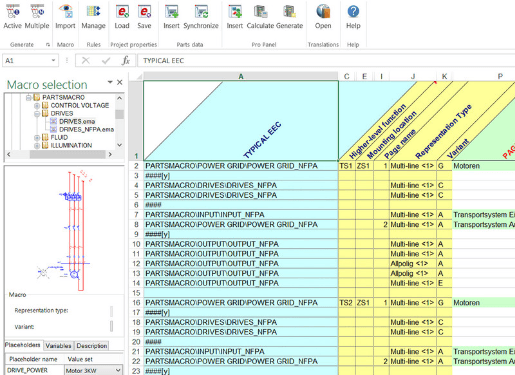Click the formula bar input
Screen dimensions: 515x375
(327, 60)
